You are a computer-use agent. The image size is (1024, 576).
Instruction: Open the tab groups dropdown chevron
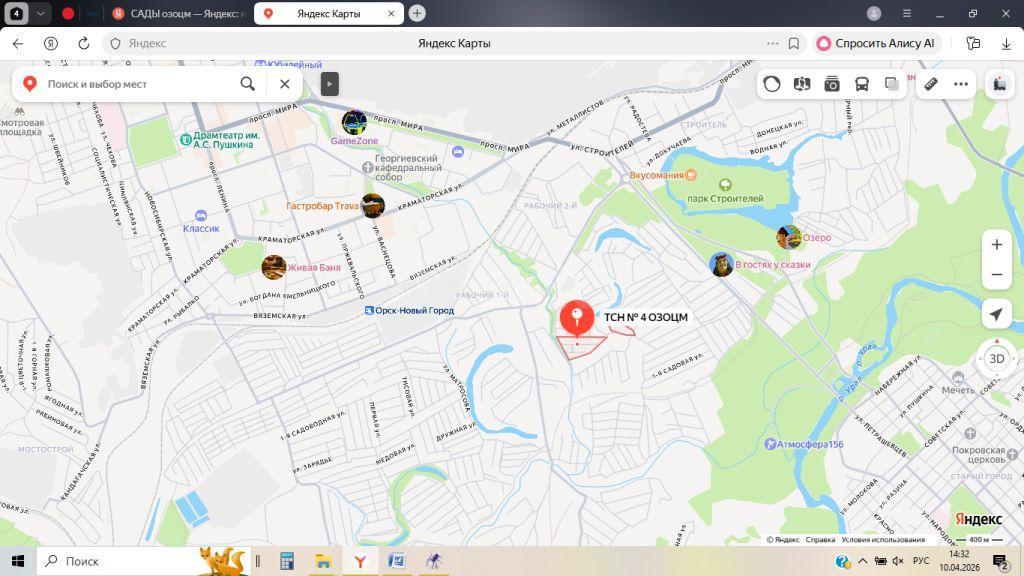click(x=40, y=13)
